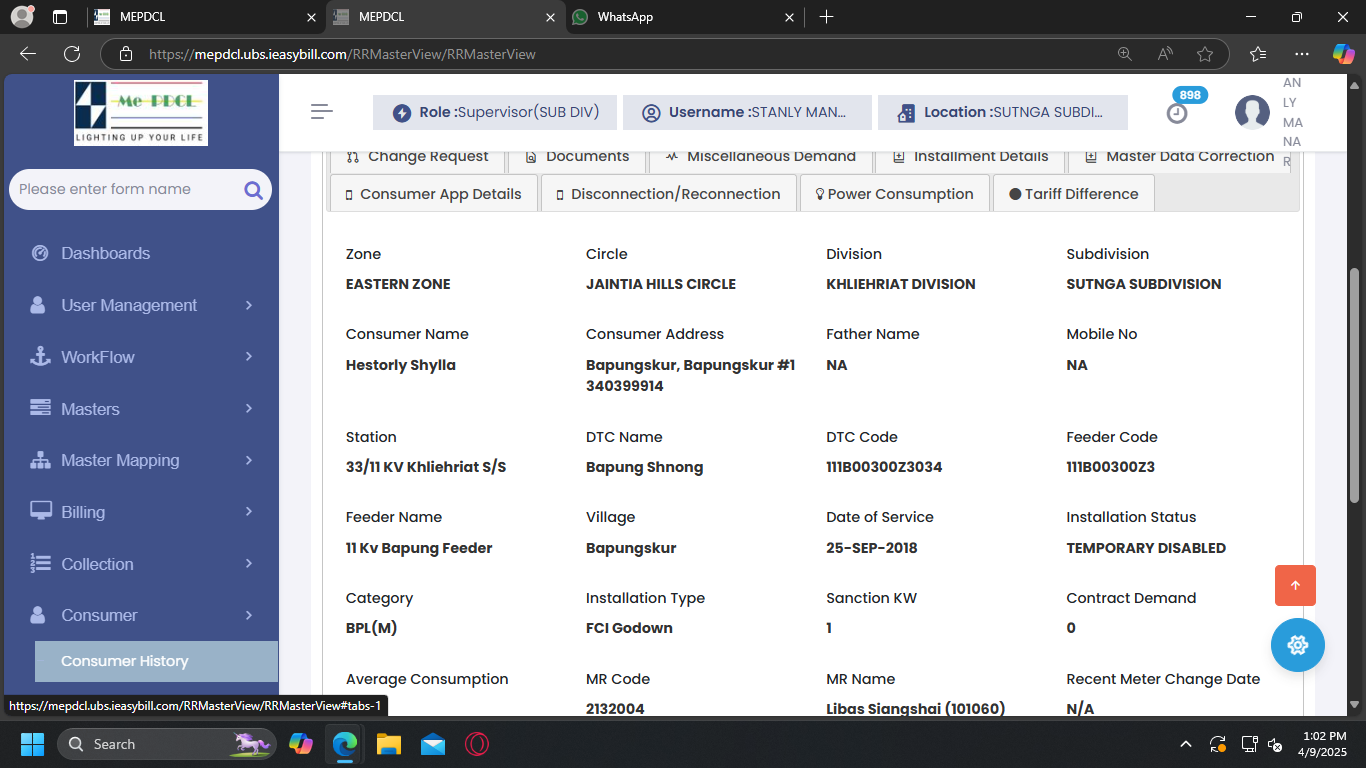
Task: Click the Username STANLY MAN button
Action: click(x=747, y=113)
